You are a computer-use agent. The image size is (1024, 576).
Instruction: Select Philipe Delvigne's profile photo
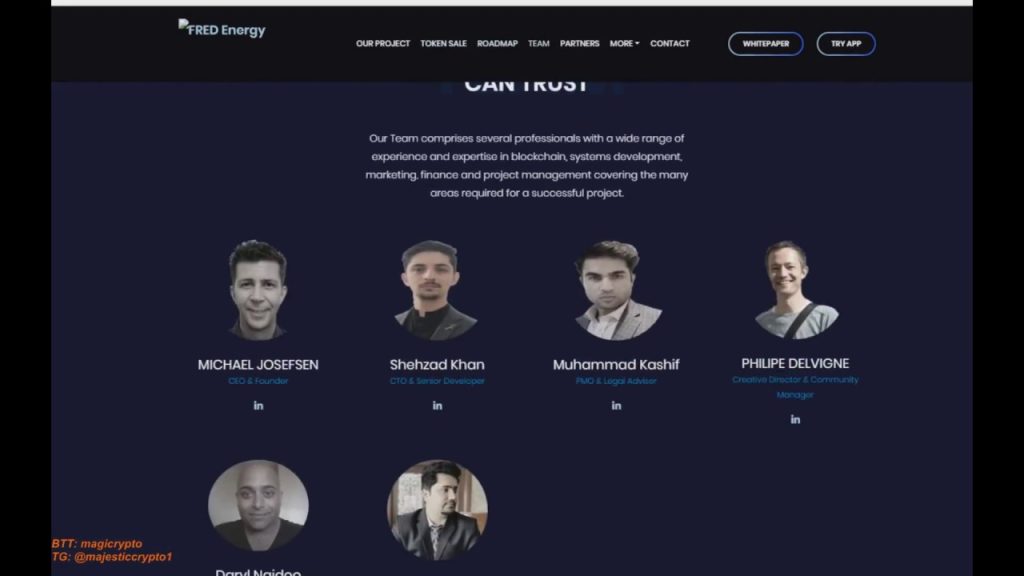coord(795,289)
